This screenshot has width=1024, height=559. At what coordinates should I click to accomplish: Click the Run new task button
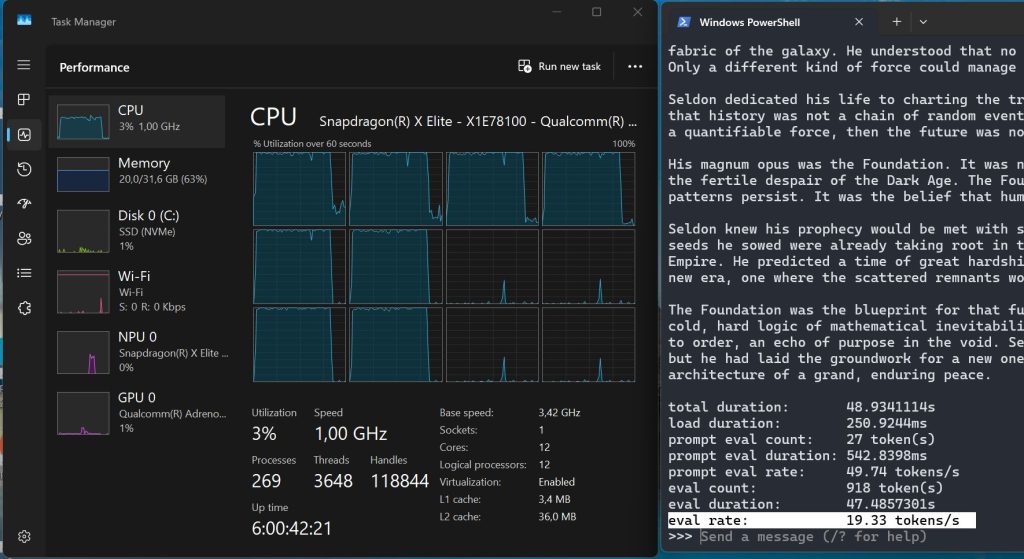coord(560,67)
